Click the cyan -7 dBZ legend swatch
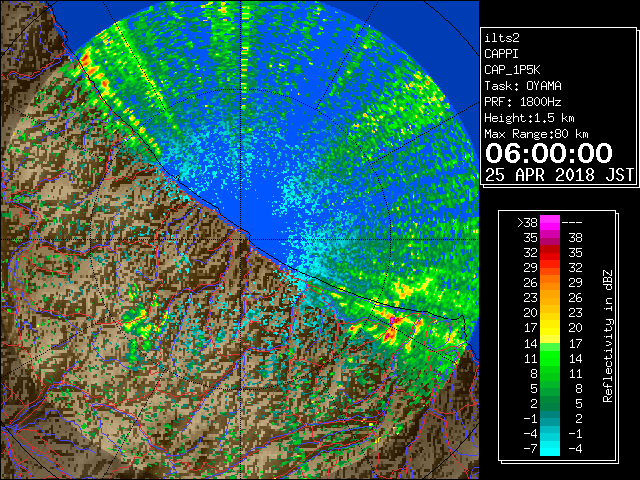This screenshot has width=640, height=480. (x=550, y=449)
